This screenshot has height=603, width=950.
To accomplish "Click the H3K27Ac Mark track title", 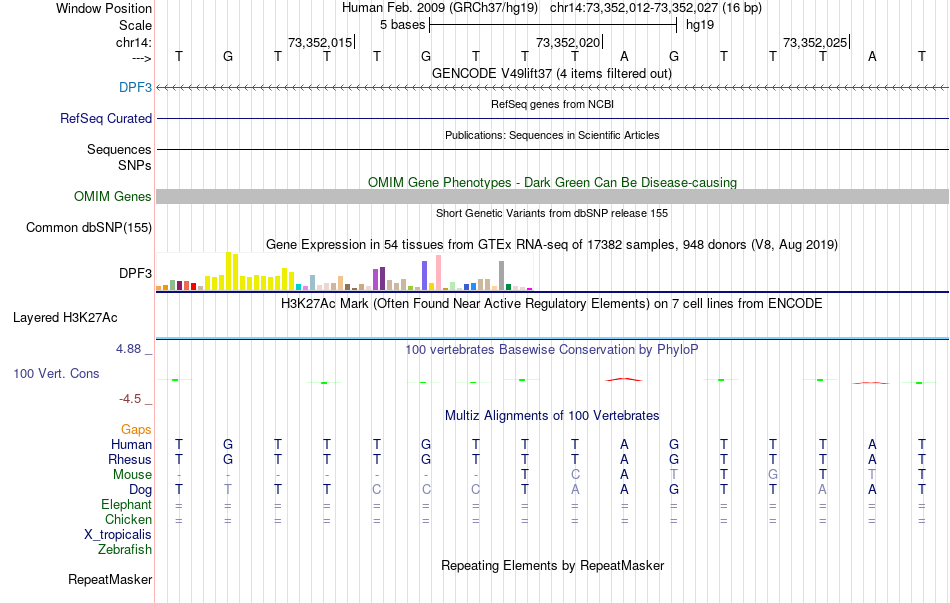I will tap(552, 303).
